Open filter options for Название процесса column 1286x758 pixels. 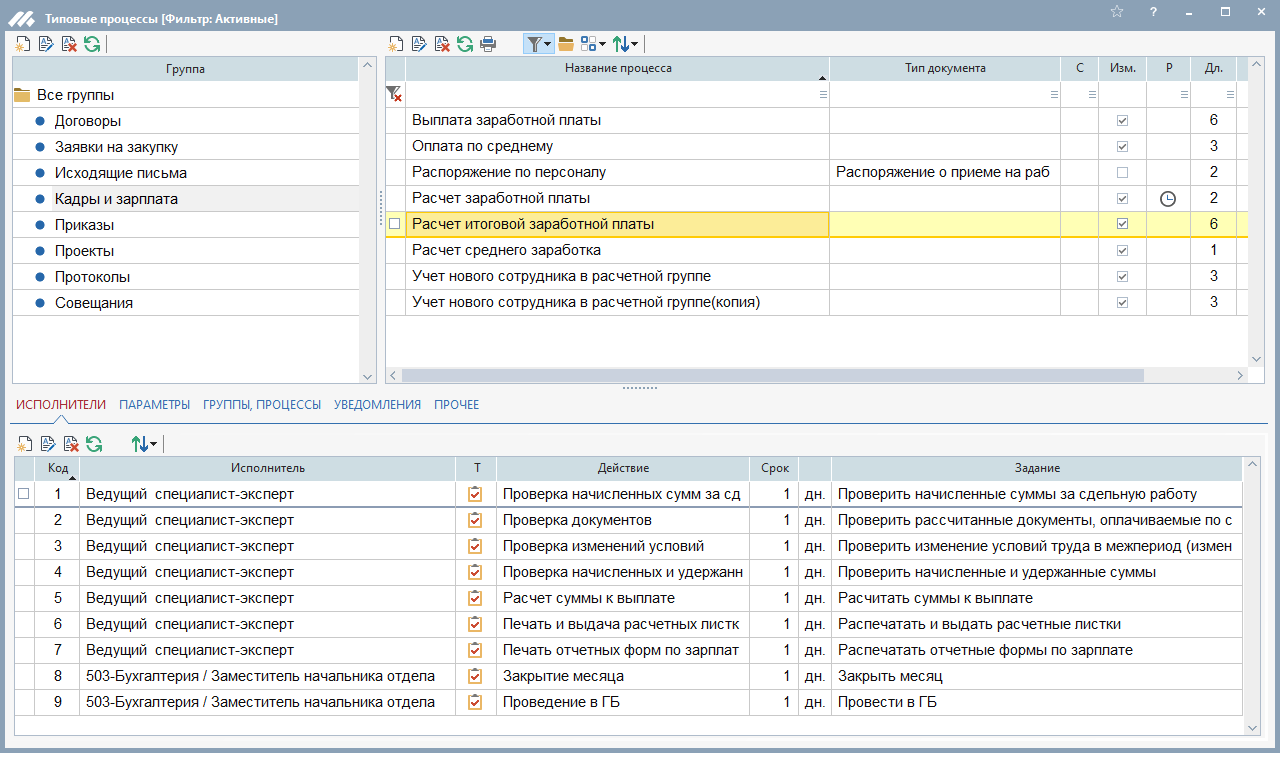pos(823,94)
